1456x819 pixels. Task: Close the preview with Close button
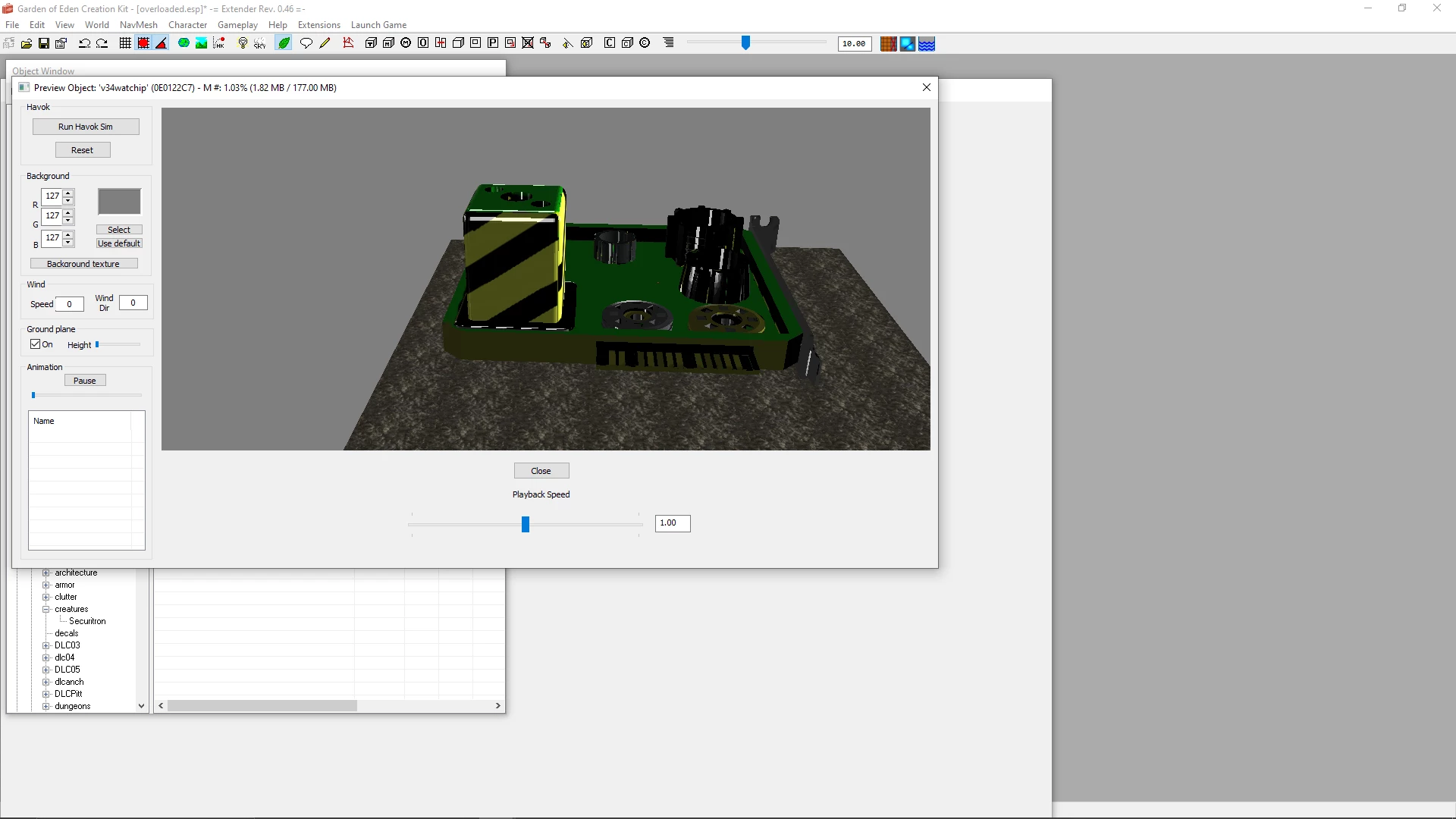click(x=541, y=471)
